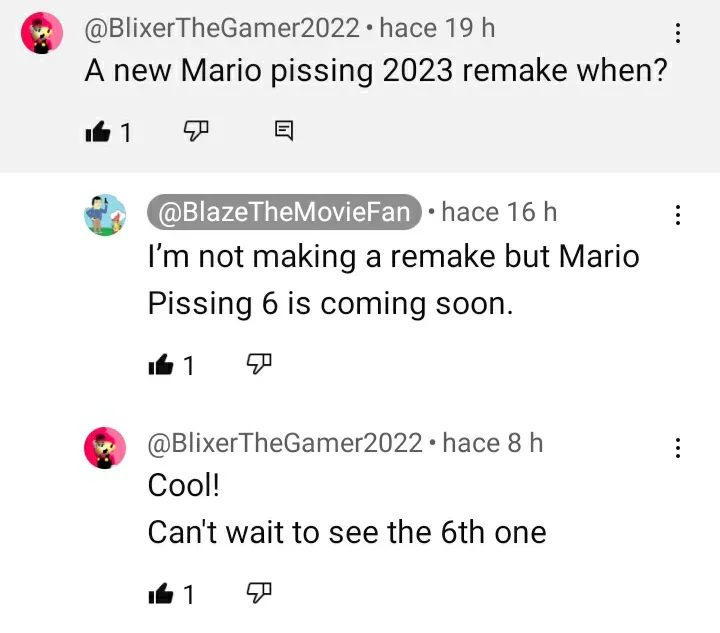This screenshot has height=633, width=720.
Task: Open @BlixerTheGamer2022 username on the last reply
Action: 285,443
